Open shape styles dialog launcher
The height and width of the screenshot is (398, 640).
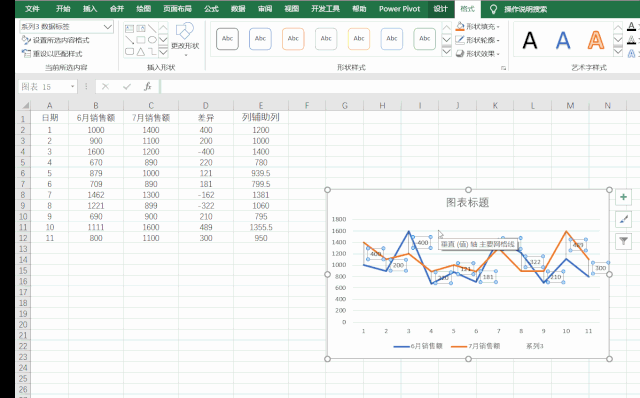(503, 68)
